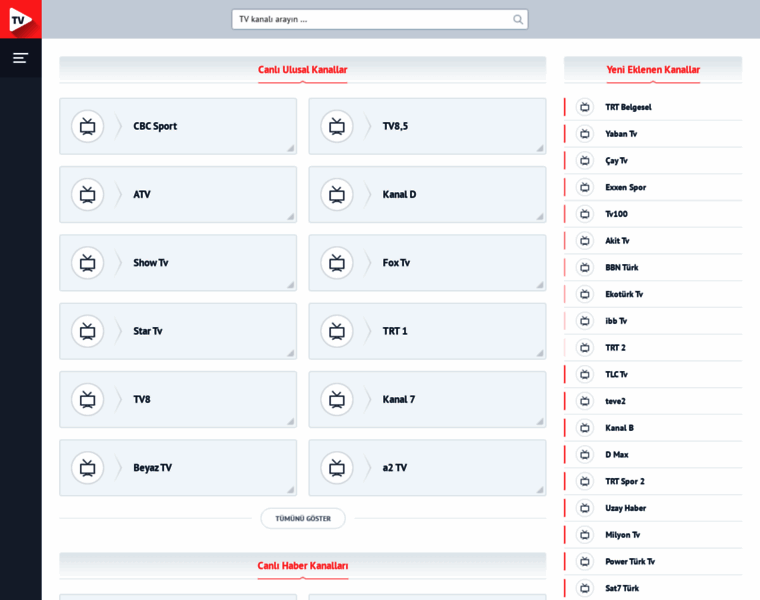Click the TÜMÜNÜ GÖSTER button
760x600 pixels.
pos(303,519)
